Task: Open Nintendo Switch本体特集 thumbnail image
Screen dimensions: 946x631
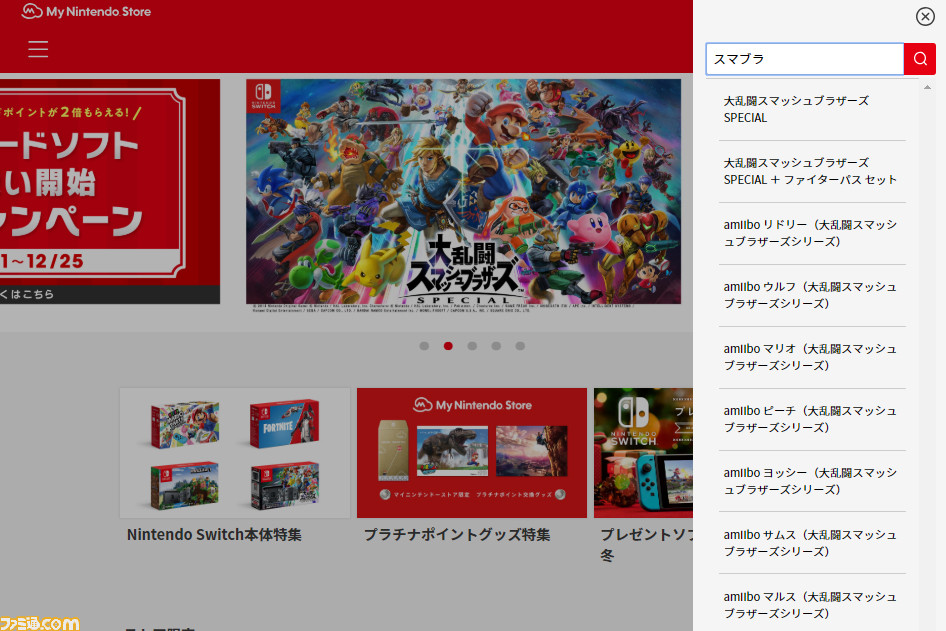Action: (235, 453)
